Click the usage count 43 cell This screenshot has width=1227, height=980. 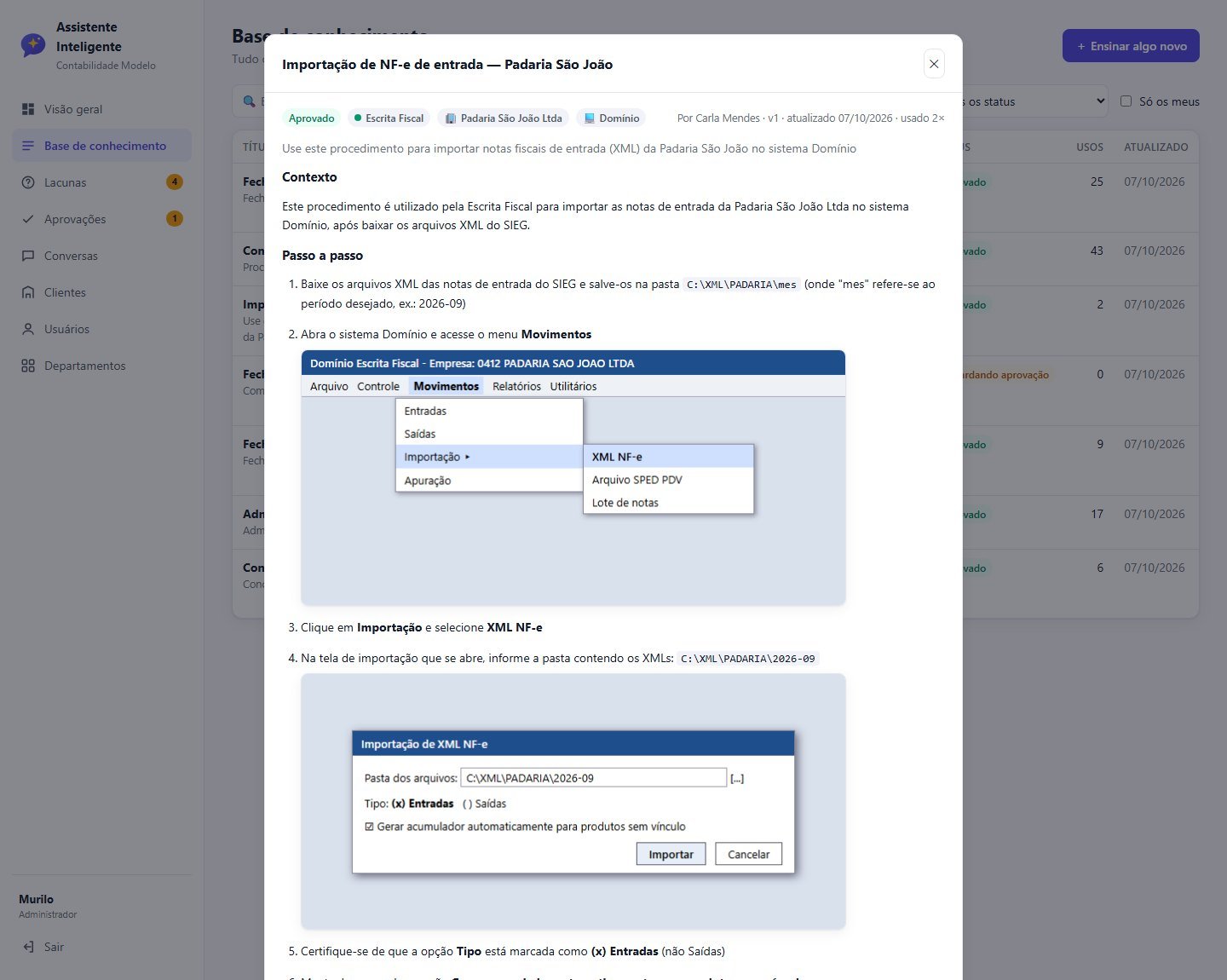[1097, 251]
